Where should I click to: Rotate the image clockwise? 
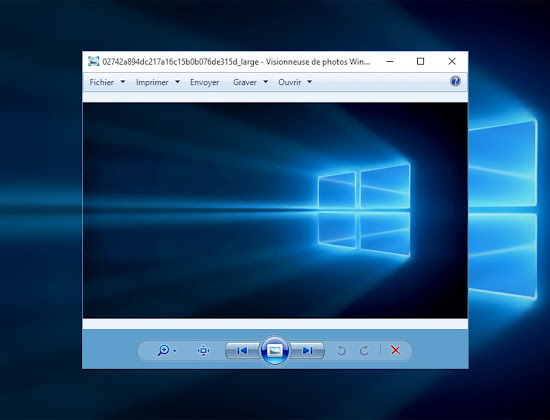click(364, 351)
